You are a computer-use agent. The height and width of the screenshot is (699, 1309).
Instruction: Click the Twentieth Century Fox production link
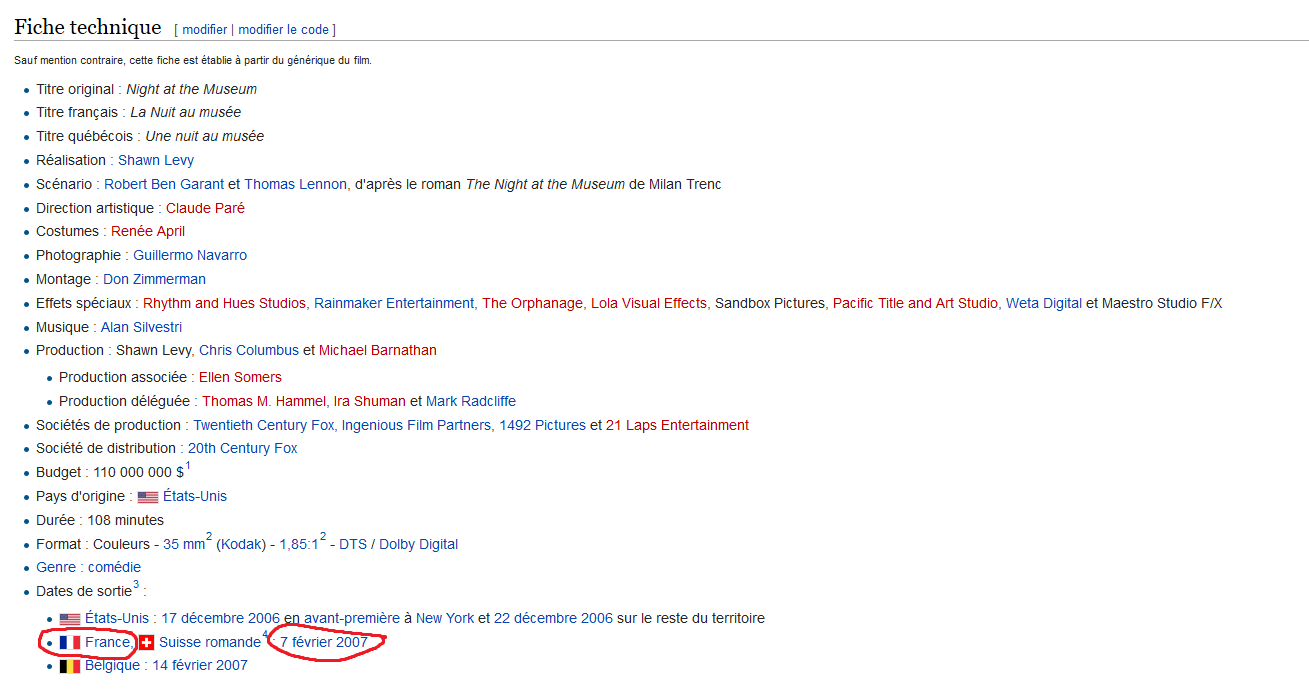point(264,425)
